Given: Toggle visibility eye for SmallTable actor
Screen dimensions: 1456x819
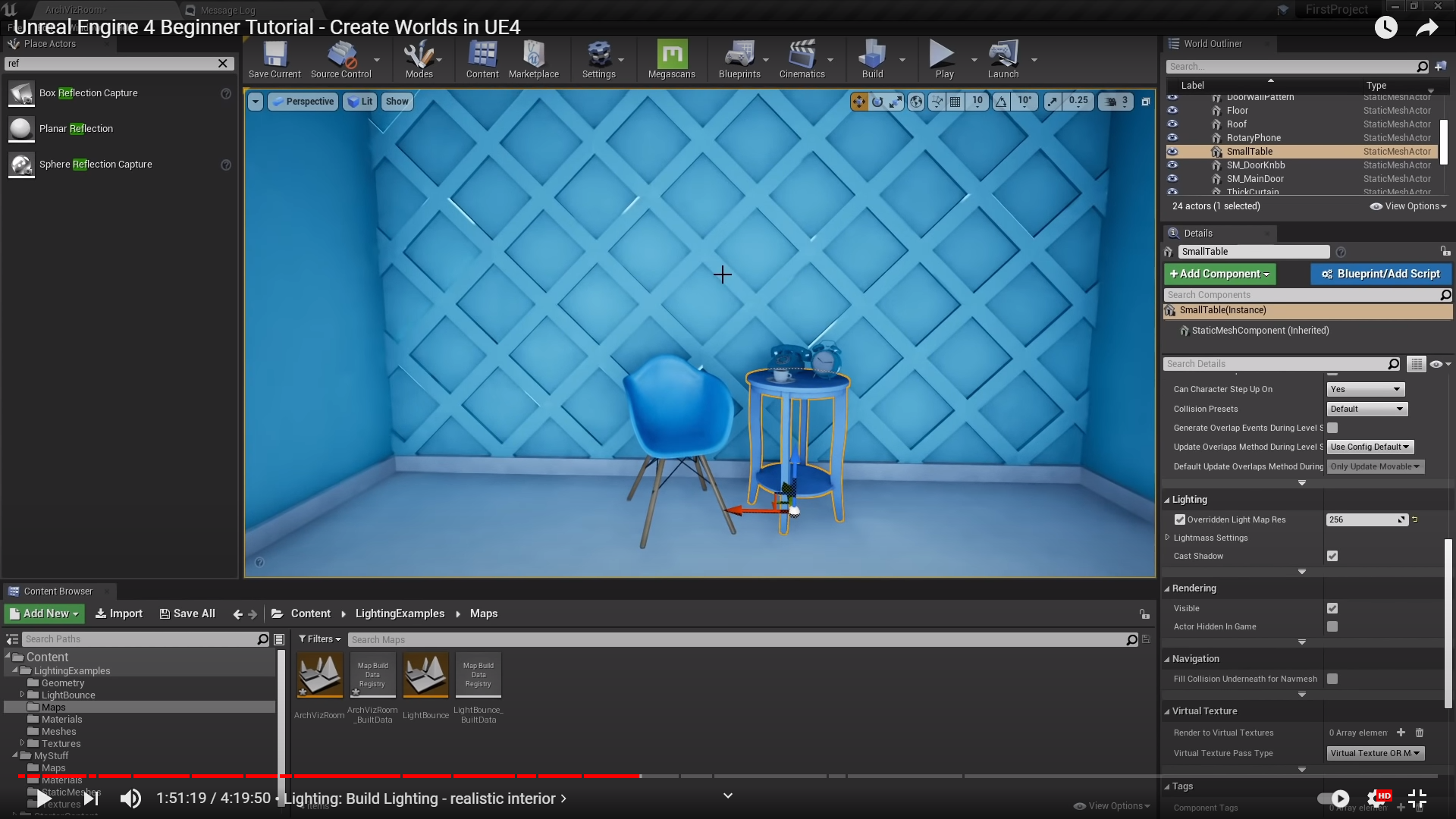Looking at the screenshot, I should pos(1172,152).
